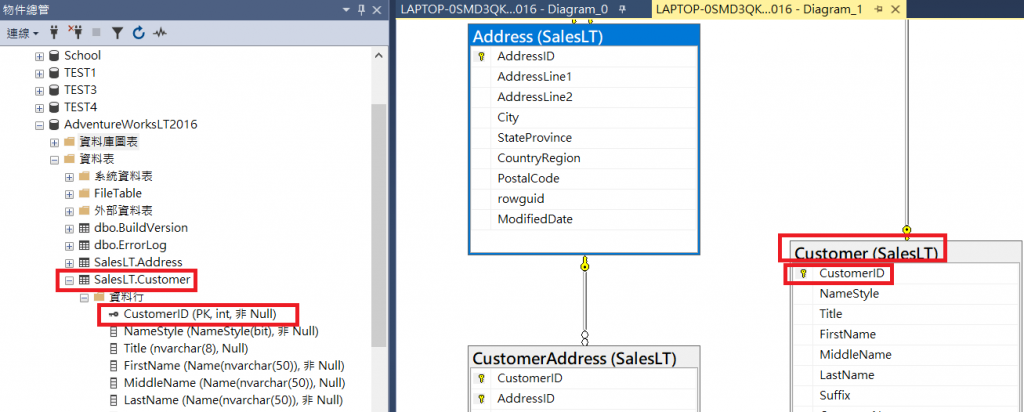The width and height of the screenshot is (1024, 412).
Task: Select the NameStyle row in Customer diagram table
Action: coord(907,294)
